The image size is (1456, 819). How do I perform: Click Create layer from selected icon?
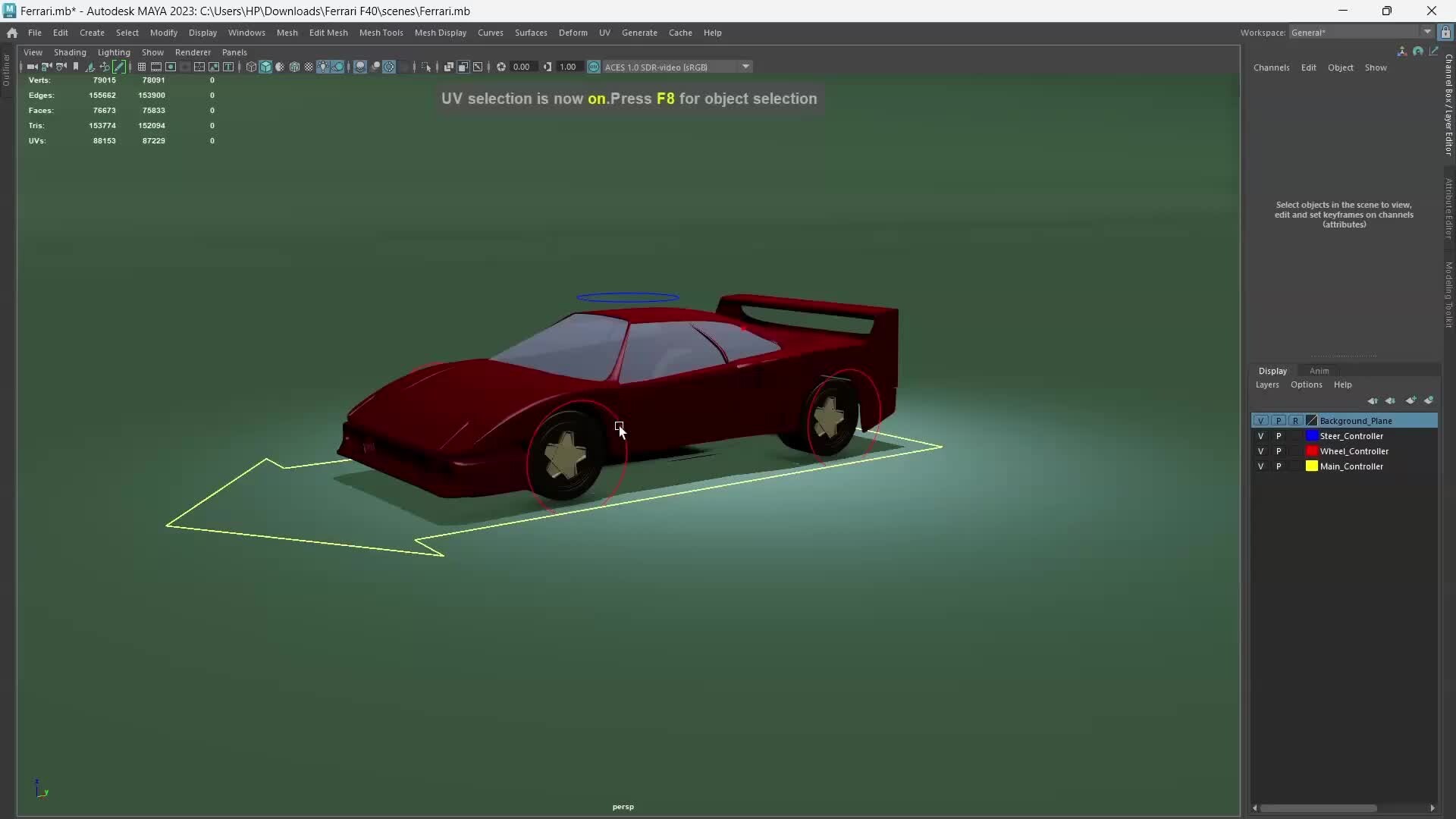1429,400
